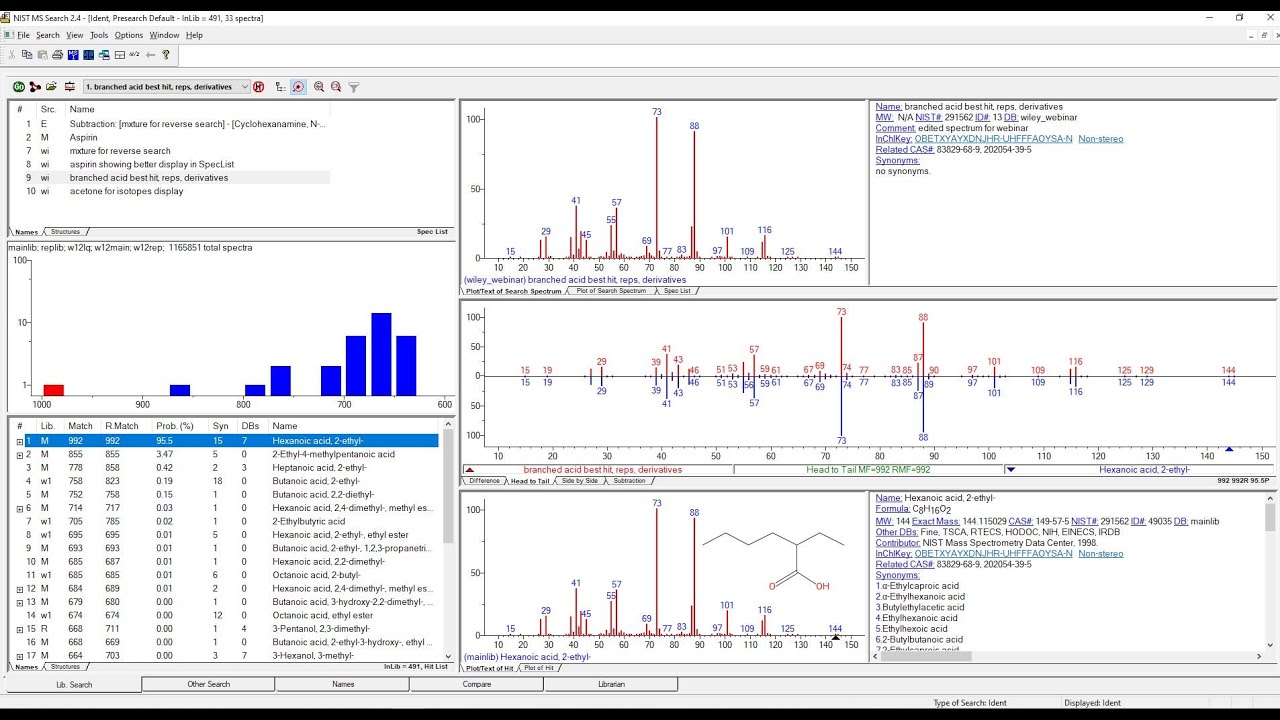Expand hit 13 Butanoic acid, 3-hydroxy-2,2-dimethyl-
1280x720 pixels.
coord(20,602)
